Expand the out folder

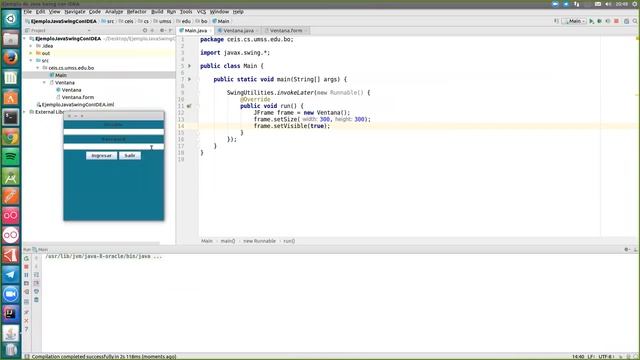tap(31, 53)
